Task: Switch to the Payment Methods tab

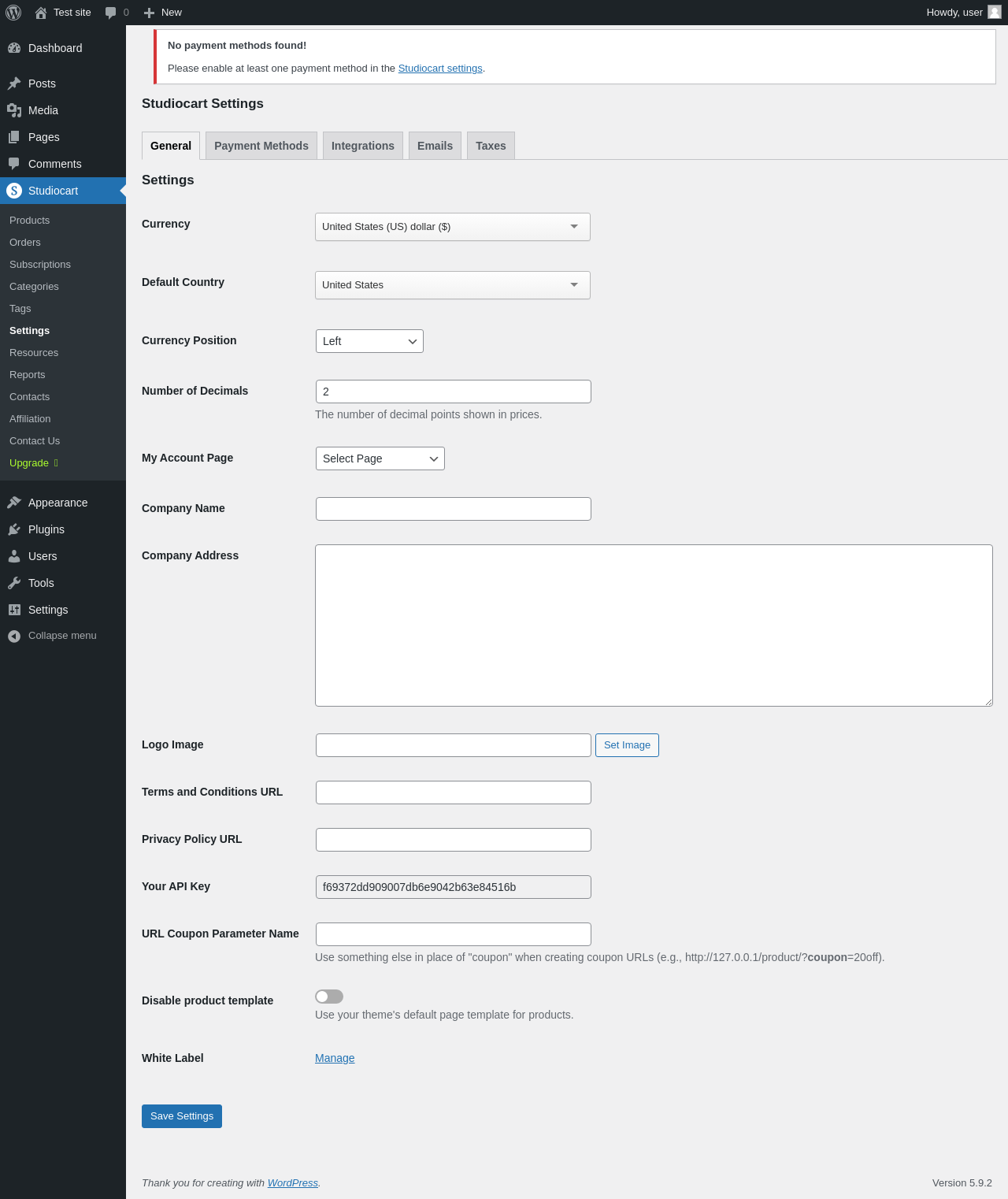Action: pos(261,146)
